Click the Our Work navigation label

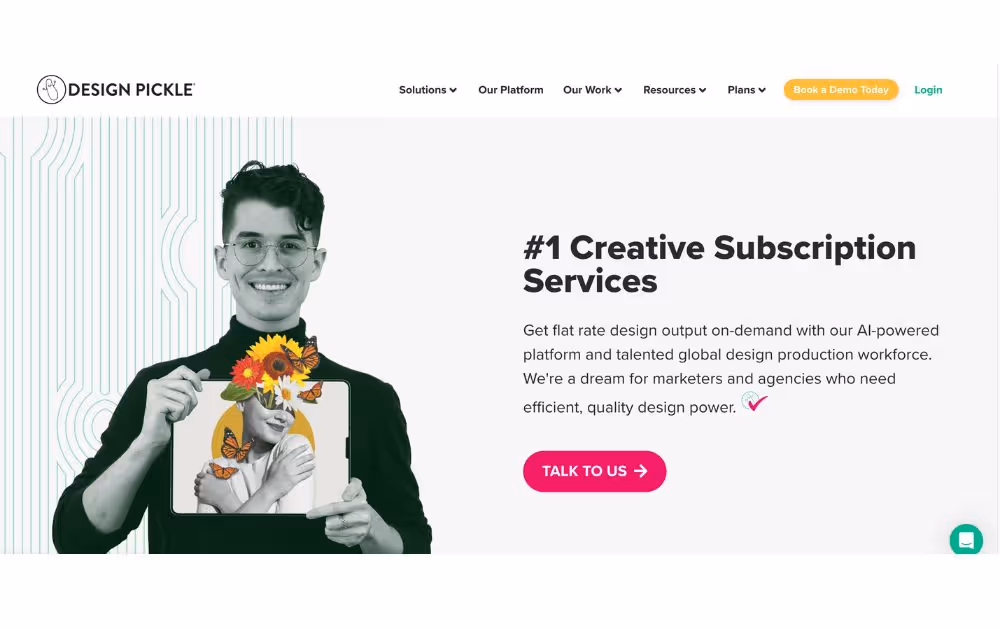point(587,90)
